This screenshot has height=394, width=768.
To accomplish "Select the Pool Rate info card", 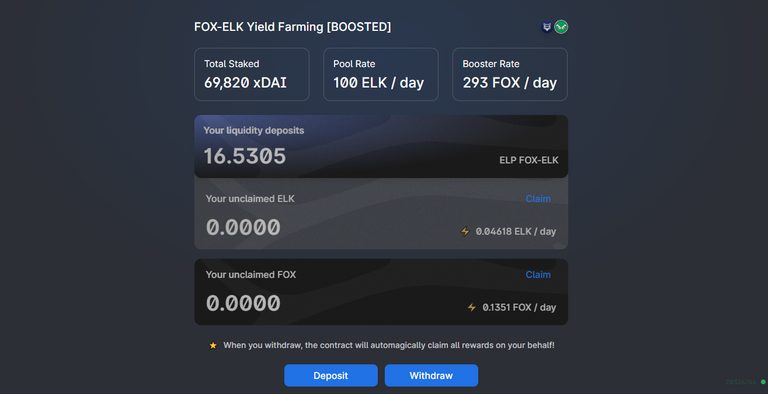I will (381, 74).
